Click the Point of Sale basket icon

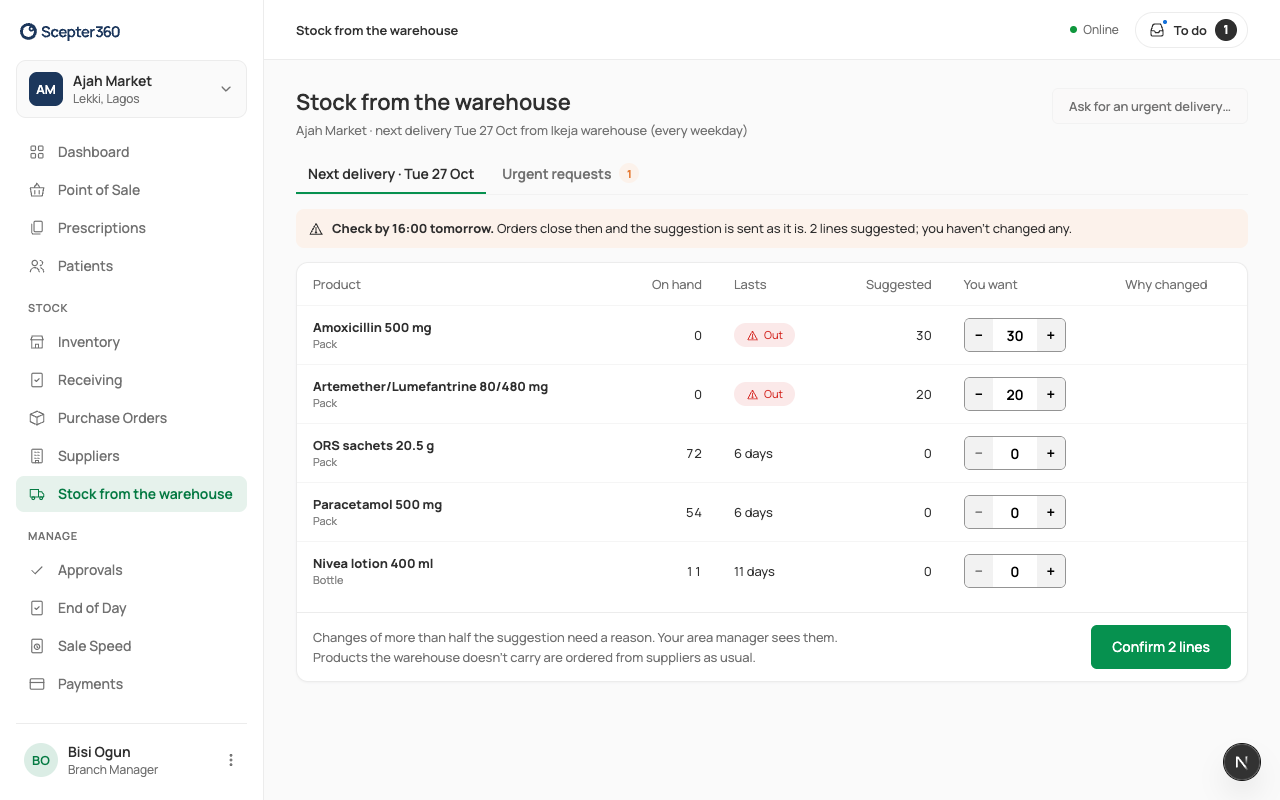pos(37,190)
